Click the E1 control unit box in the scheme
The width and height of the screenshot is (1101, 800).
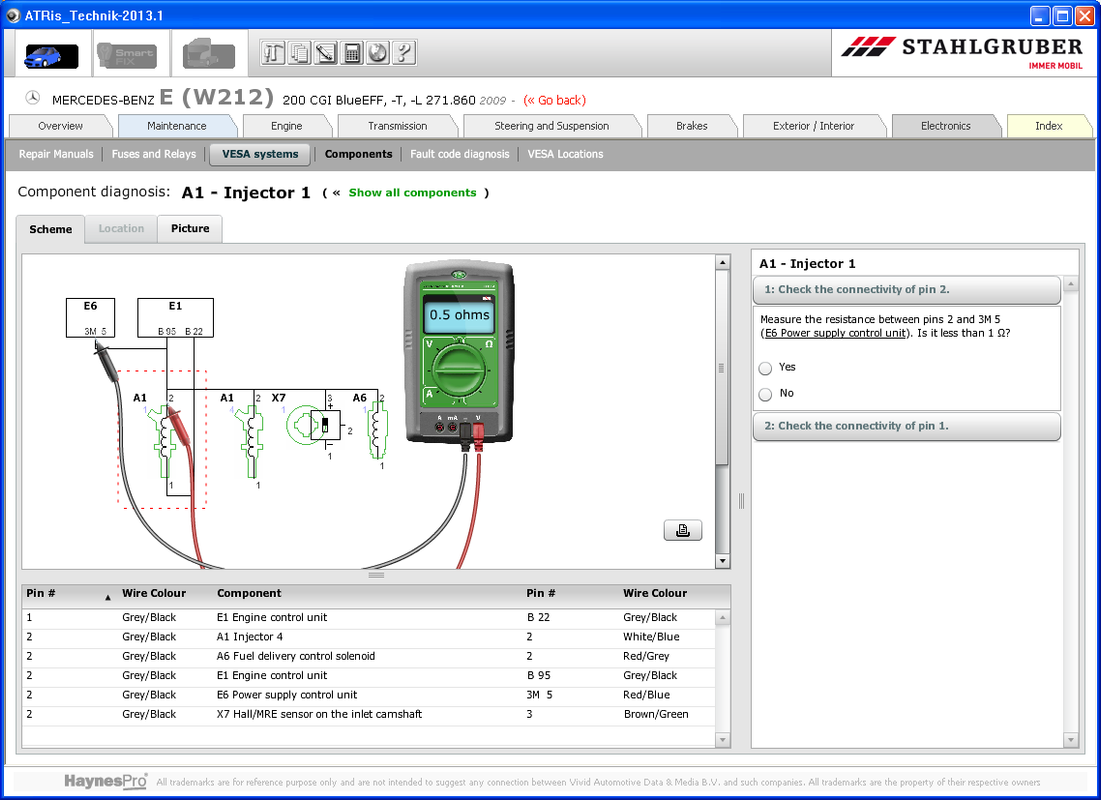tap(176, 317)
